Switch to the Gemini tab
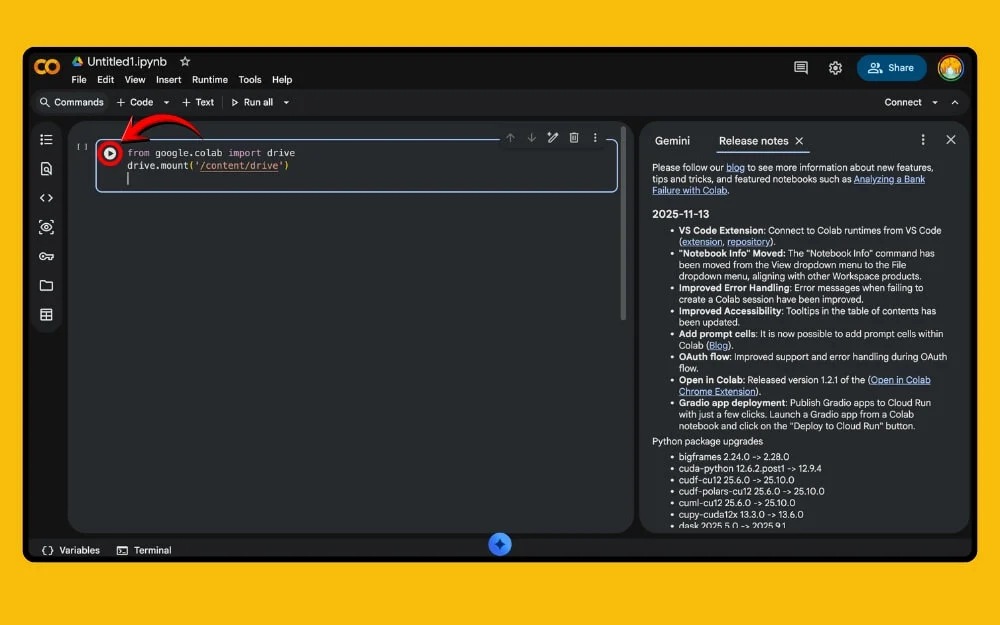 click(x=672, y=141)
